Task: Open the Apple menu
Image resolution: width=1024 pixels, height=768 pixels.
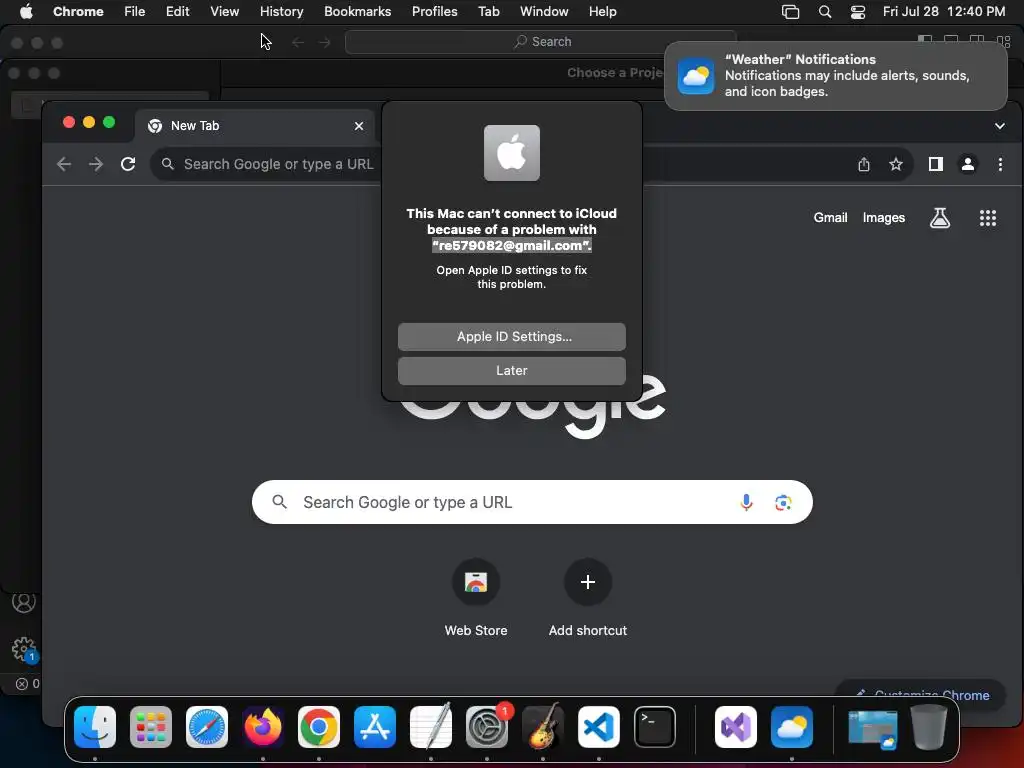Action: (x=26, y=12)
